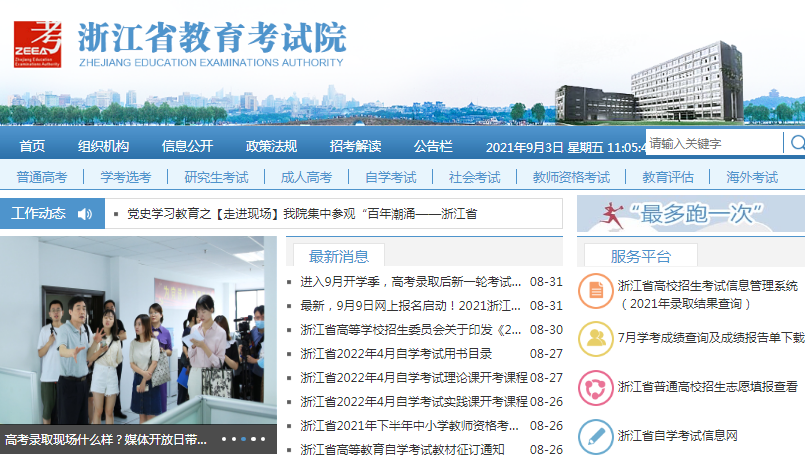
Task: Click the pink circular icon for 志愿填报查看
Action: point(596,387)
